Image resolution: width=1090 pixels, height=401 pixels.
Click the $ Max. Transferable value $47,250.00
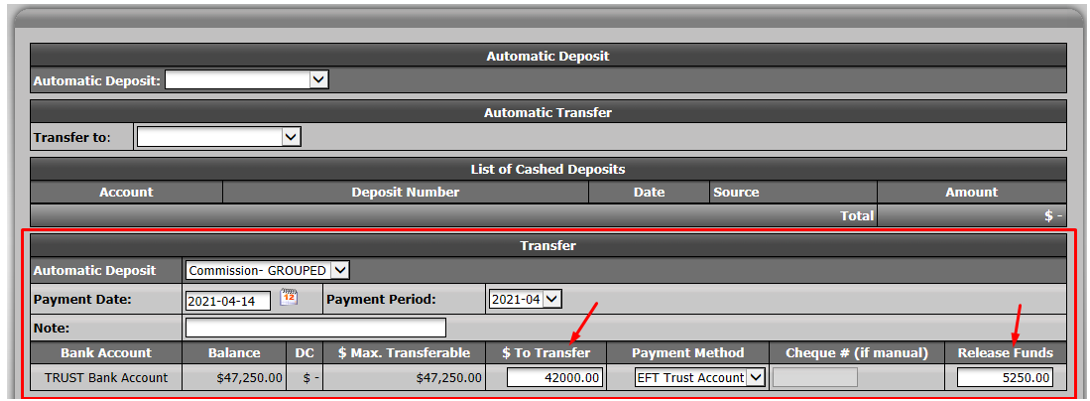click(448, 378)
